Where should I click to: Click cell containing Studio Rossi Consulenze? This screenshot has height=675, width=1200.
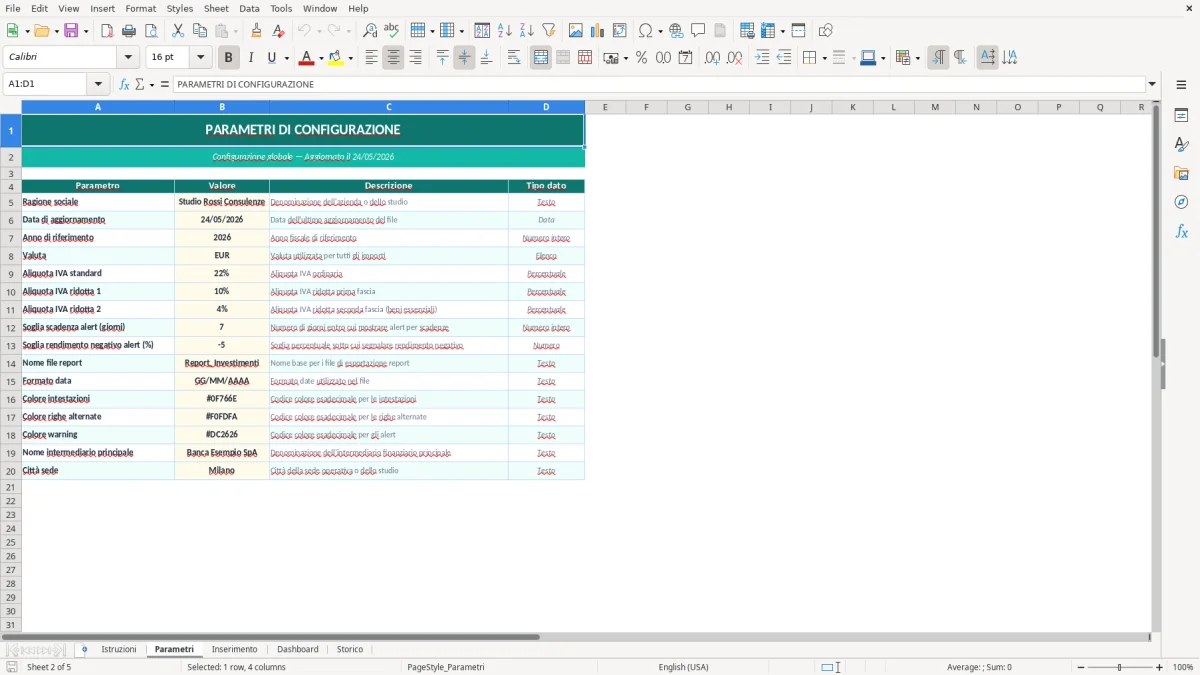[x=222, y=202]
